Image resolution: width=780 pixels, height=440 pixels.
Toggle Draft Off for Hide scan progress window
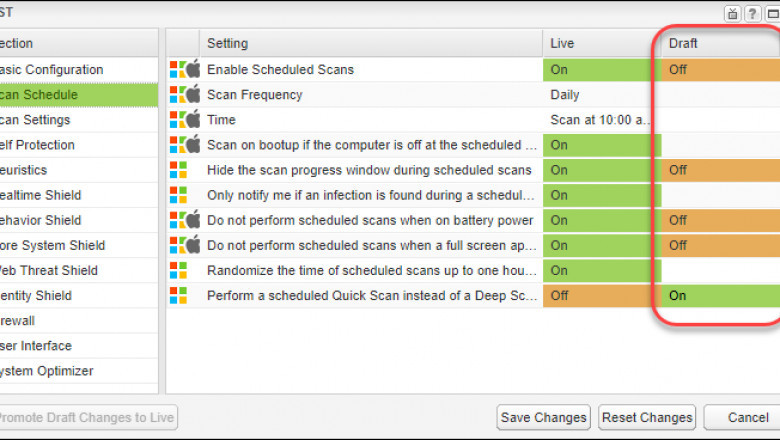point(720,170)
